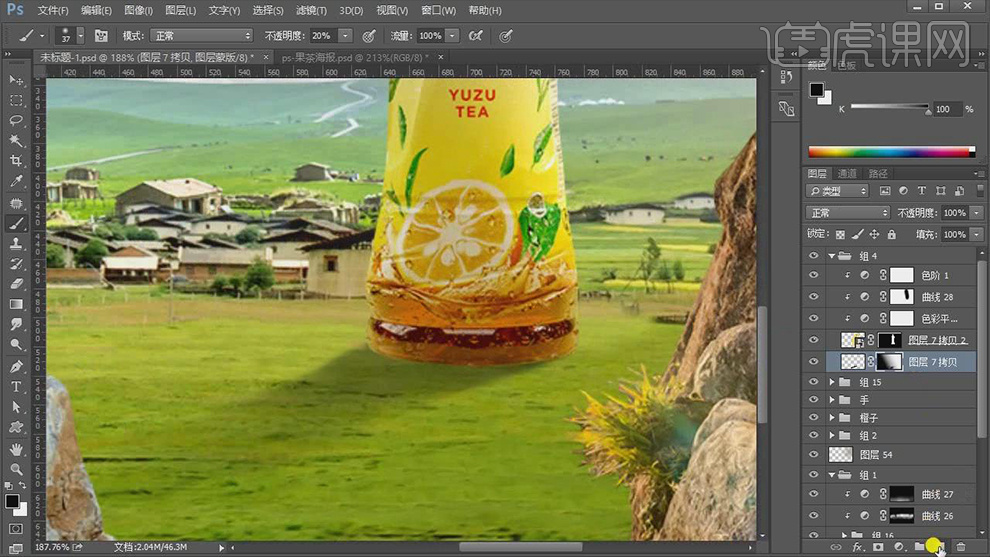Select the Pen tool
Image resolution: width=990 pixels, height=557 pixels.
16,366
